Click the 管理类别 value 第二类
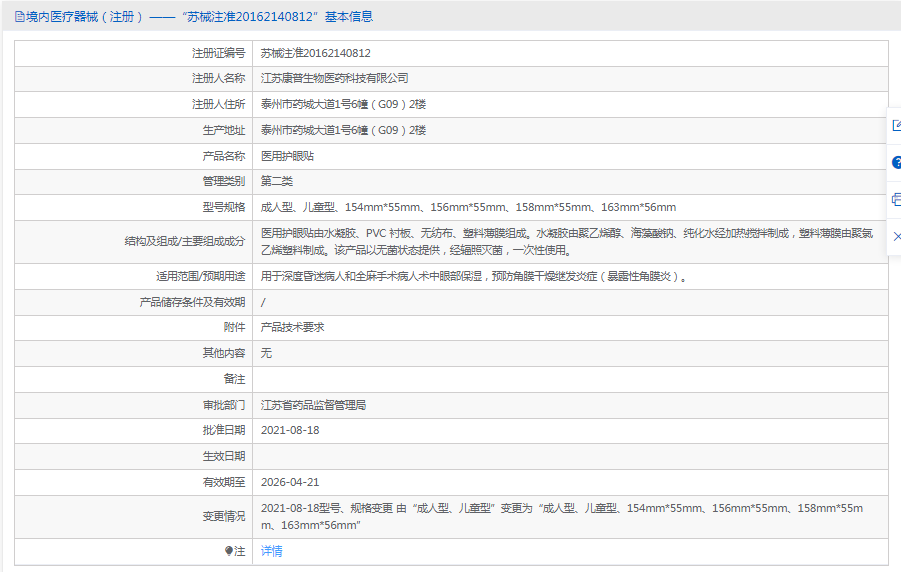Viewport: 901px width, 572px height. (x=276, y=181)
